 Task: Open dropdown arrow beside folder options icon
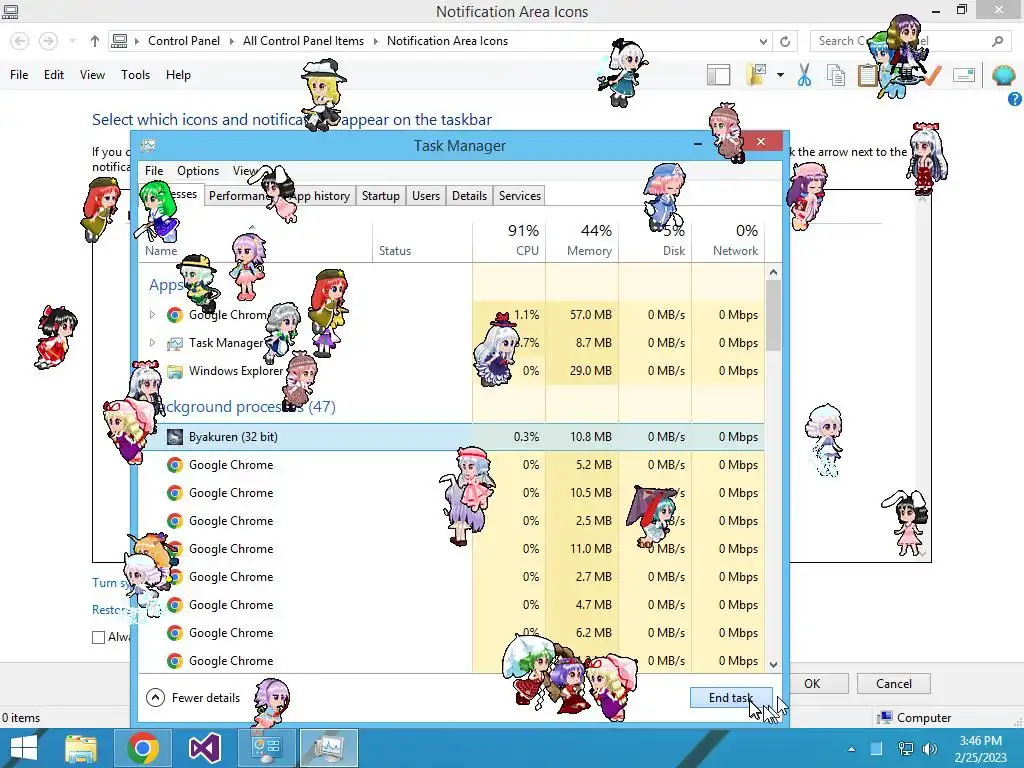click(x=780, y=75)
